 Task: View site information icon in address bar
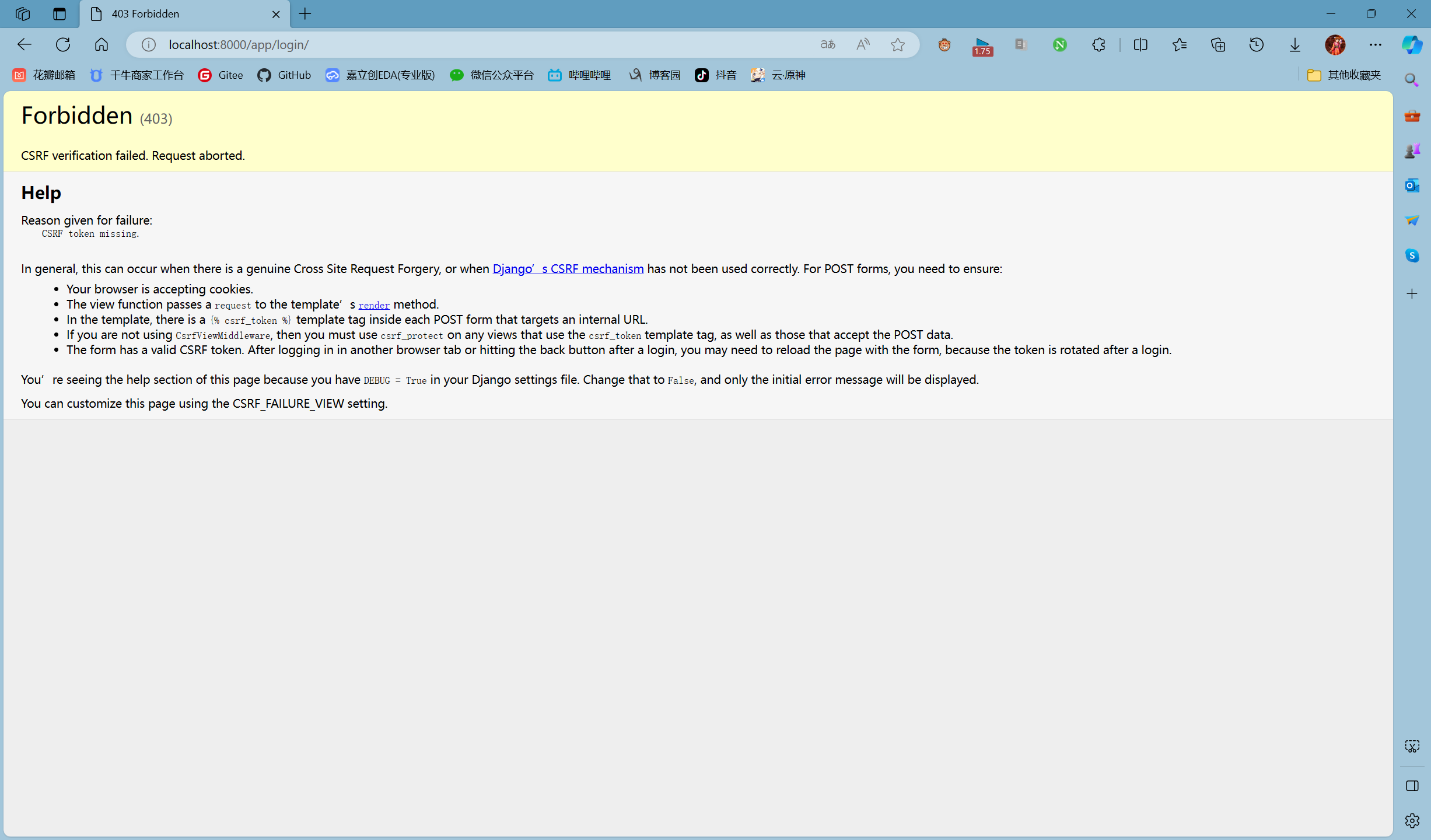[149, 44]
